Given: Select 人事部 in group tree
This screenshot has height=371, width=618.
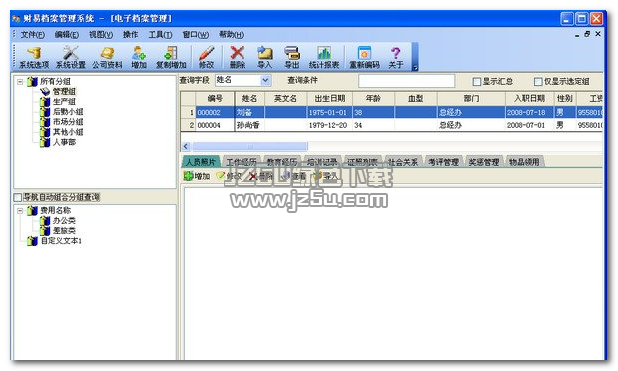Looking at the screenshot, I should pos(64,142).
